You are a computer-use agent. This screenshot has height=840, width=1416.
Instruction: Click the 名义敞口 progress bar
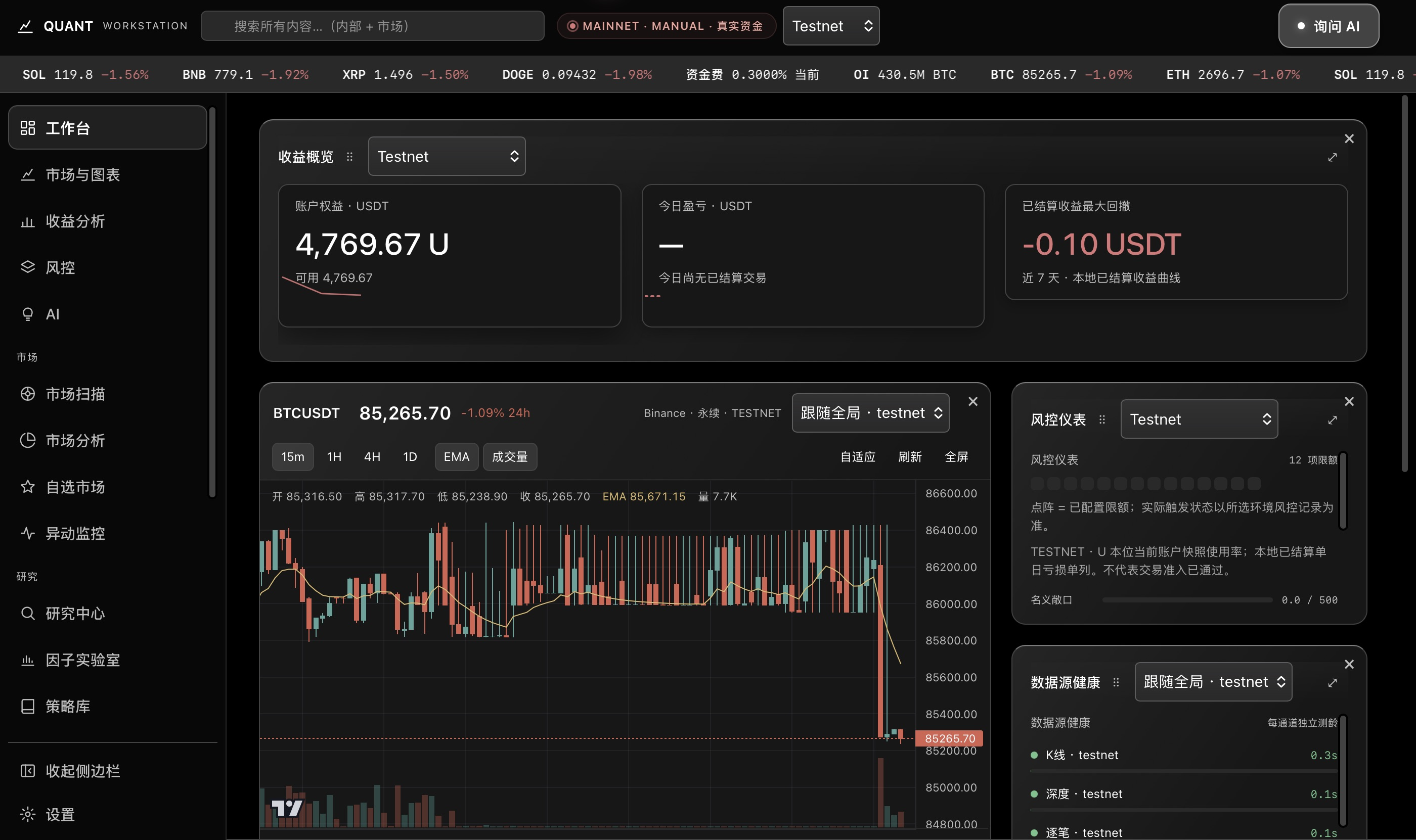[x=1187, y=600]
